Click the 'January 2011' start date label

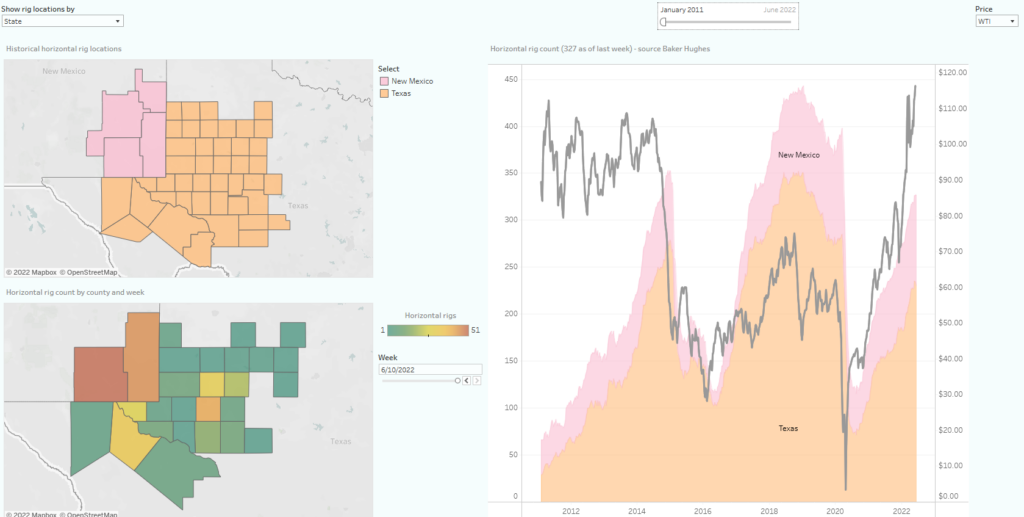(682, 10)
